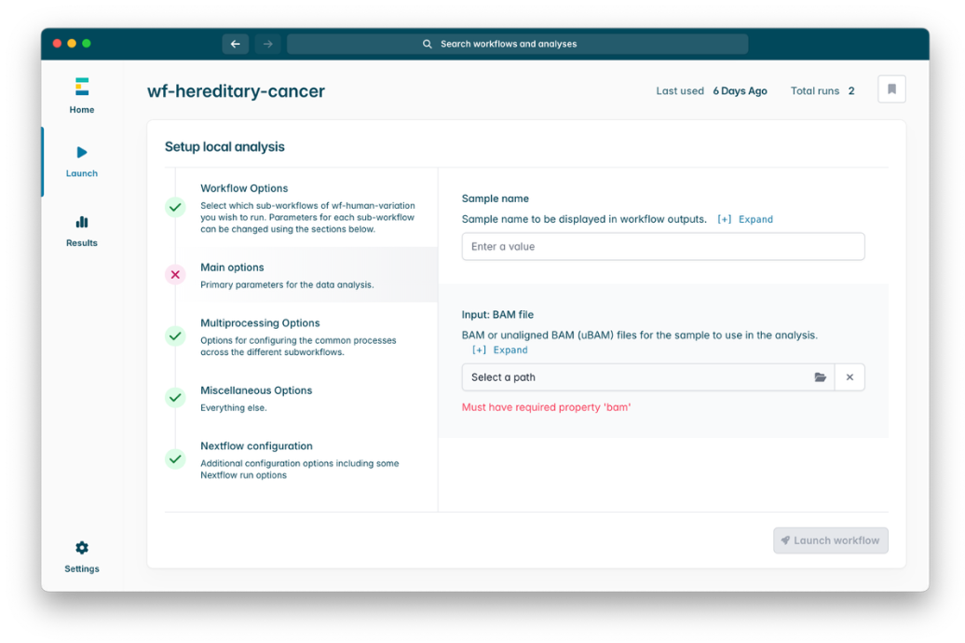Screen dimensions: 965x643
Task: Click the '6 Days Ago' last used value
Action: pyautogui.click(x=740, y=91)
